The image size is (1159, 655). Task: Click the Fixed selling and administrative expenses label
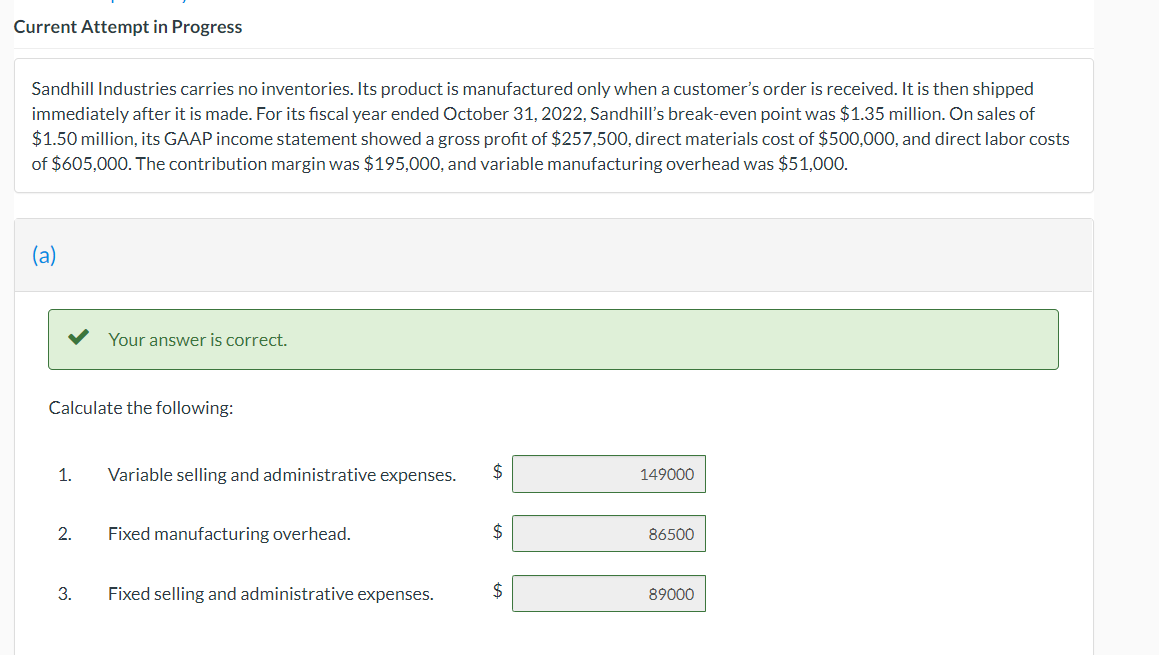[271, 594]
